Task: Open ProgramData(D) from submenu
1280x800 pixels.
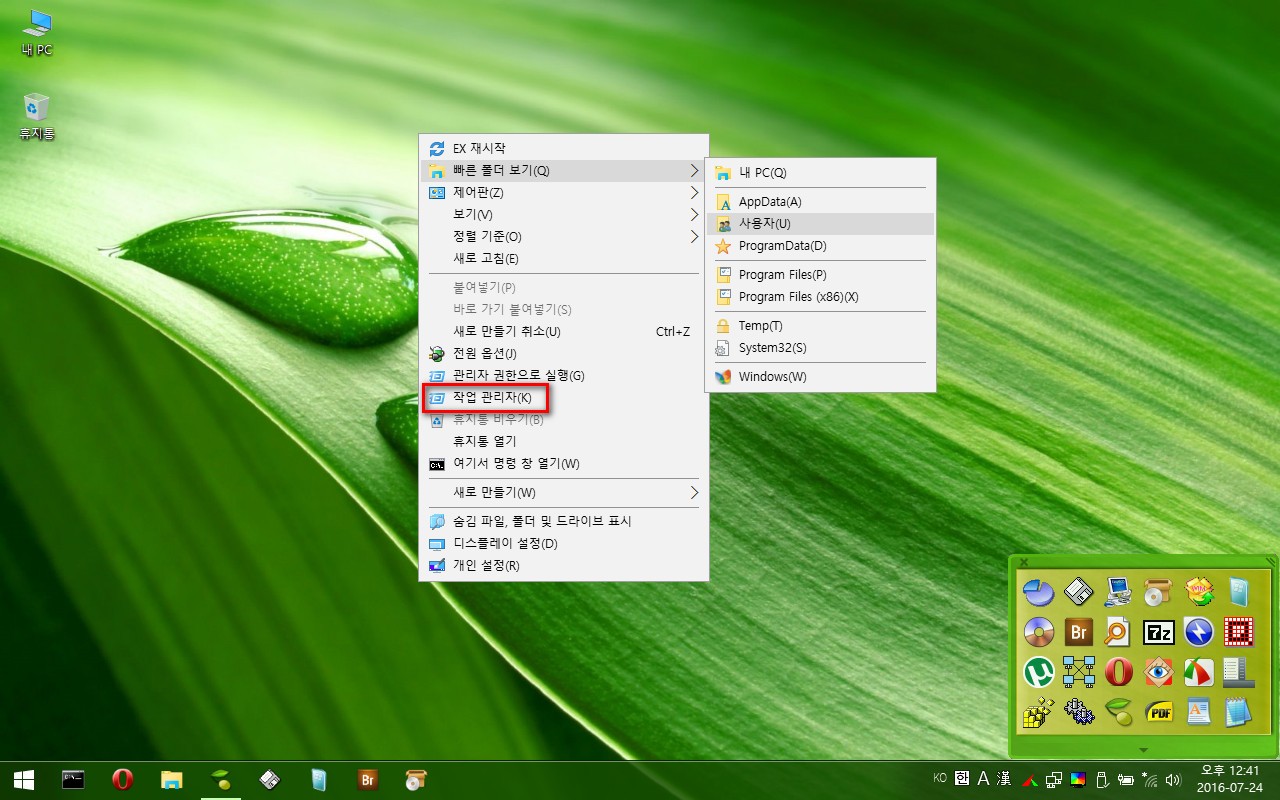Action: 820,245
